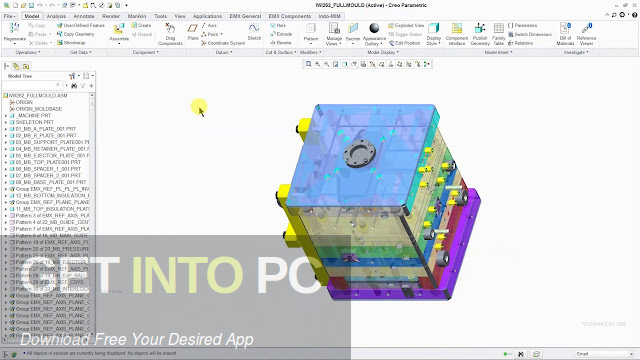Click the model tree search field
Viewport: 640px width, 360px height.
31,85
